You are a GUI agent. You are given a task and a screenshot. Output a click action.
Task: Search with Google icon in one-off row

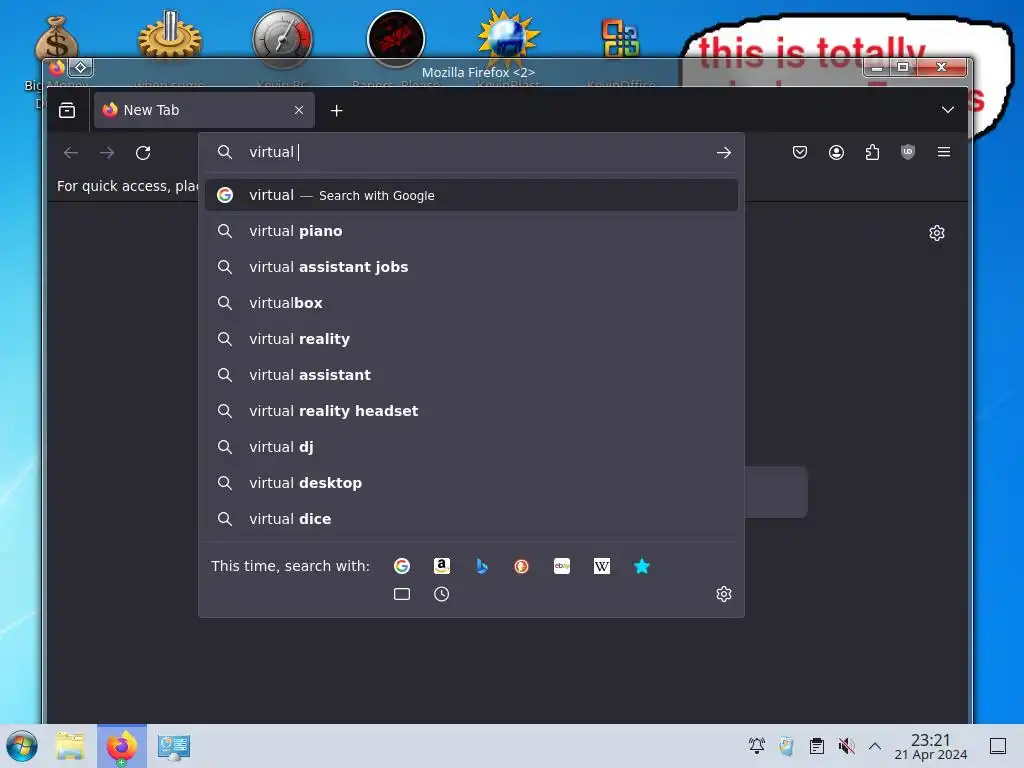click(x=402, y=566)
